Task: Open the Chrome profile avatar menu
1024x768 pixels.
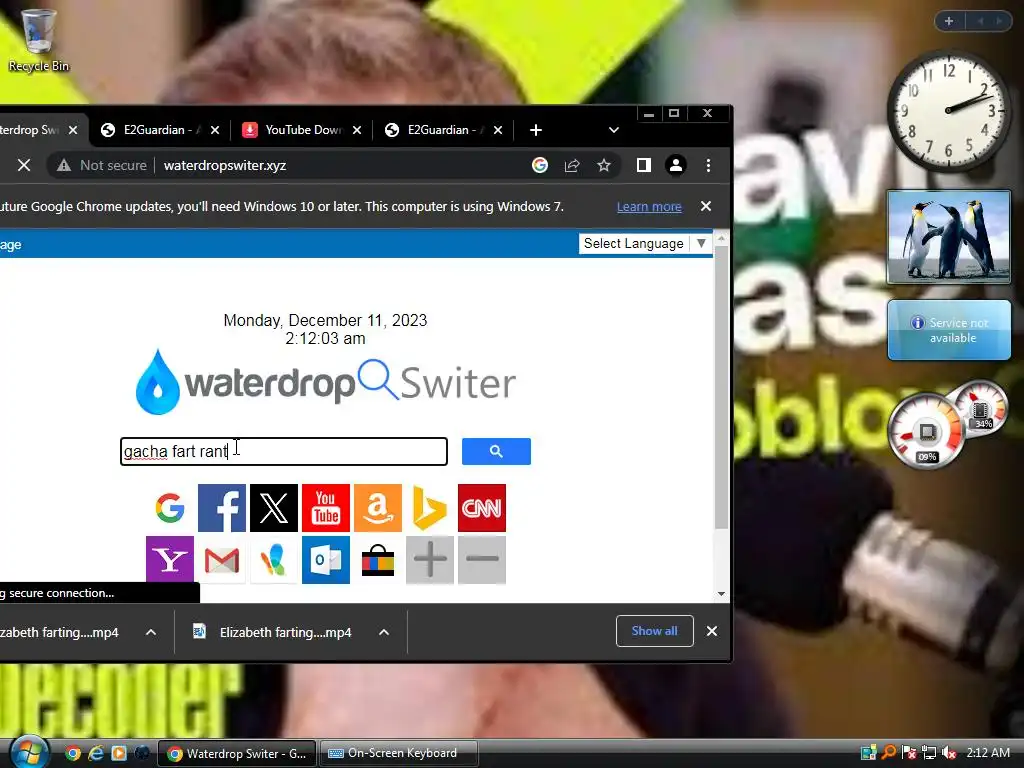Action: pos(676,165)
